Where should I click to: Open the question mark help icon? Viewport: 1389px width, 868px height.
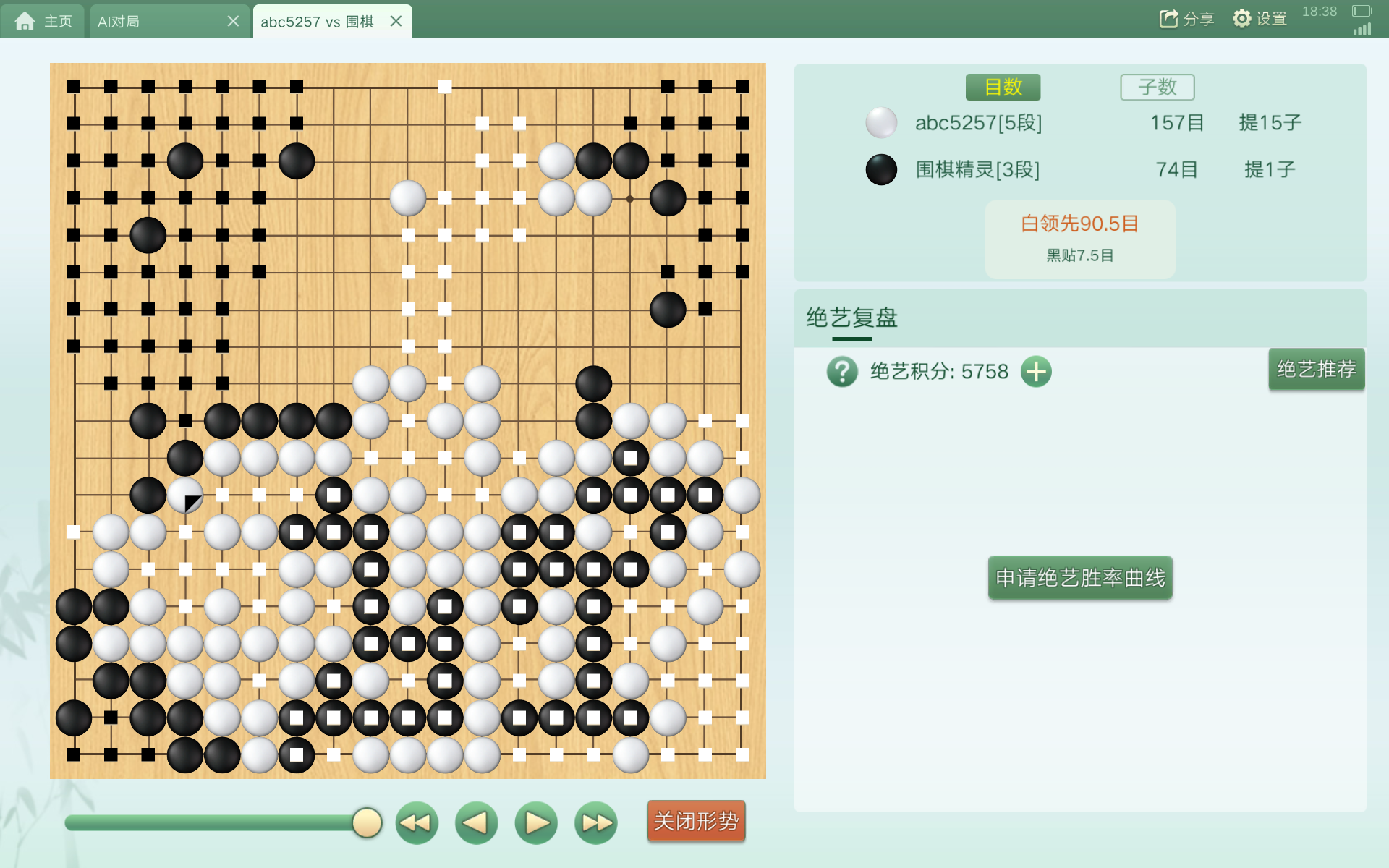click(x=842, y=372)
